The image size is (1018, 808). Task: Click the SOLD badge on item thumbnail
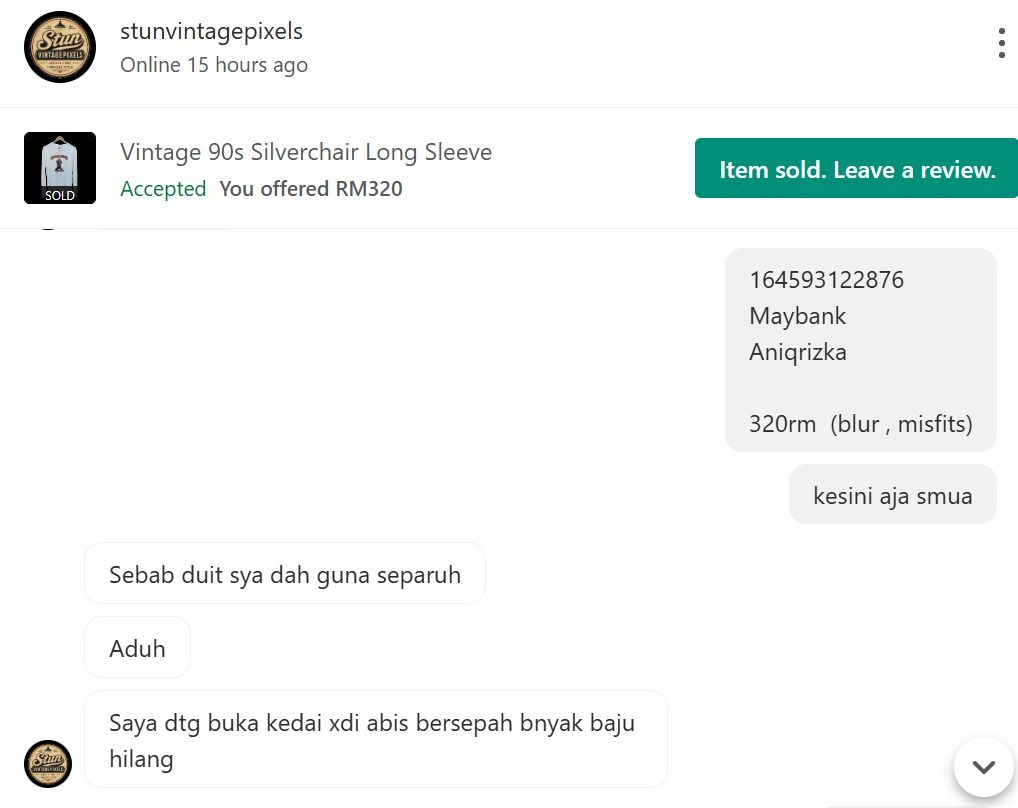click(60, 195)
